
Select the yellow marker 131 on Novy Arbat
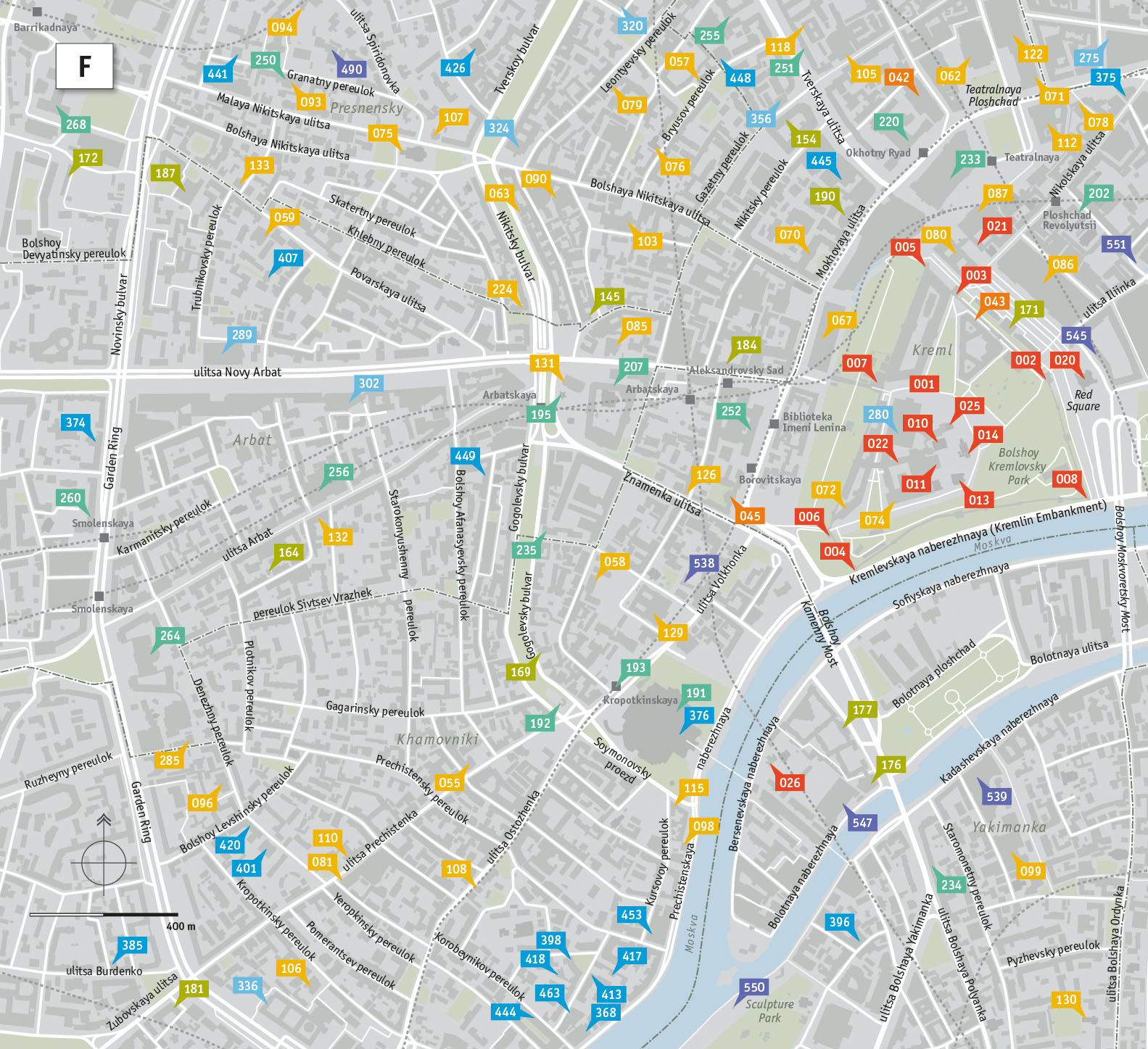(544, 363)
